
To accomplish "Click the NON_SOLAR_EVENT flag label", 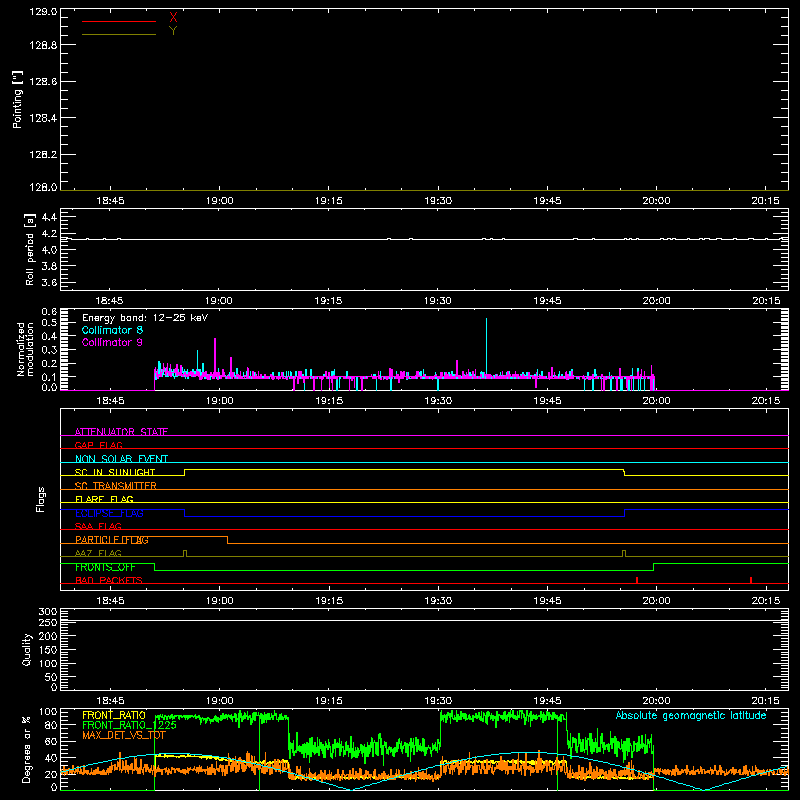I will pos(121,459).
